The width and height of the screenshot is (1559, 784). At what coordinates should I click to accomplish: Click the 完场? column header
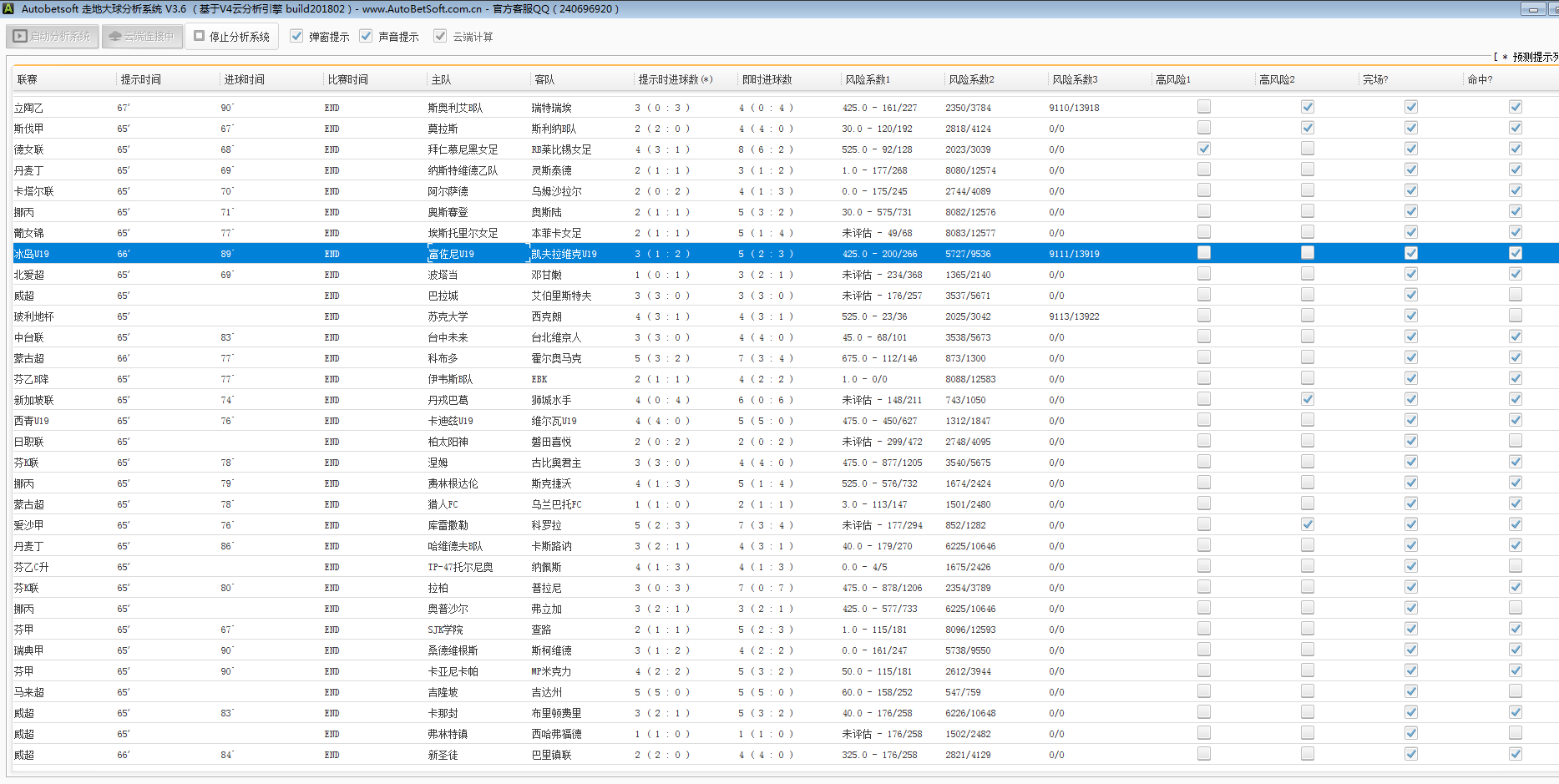click(1375, 80)
